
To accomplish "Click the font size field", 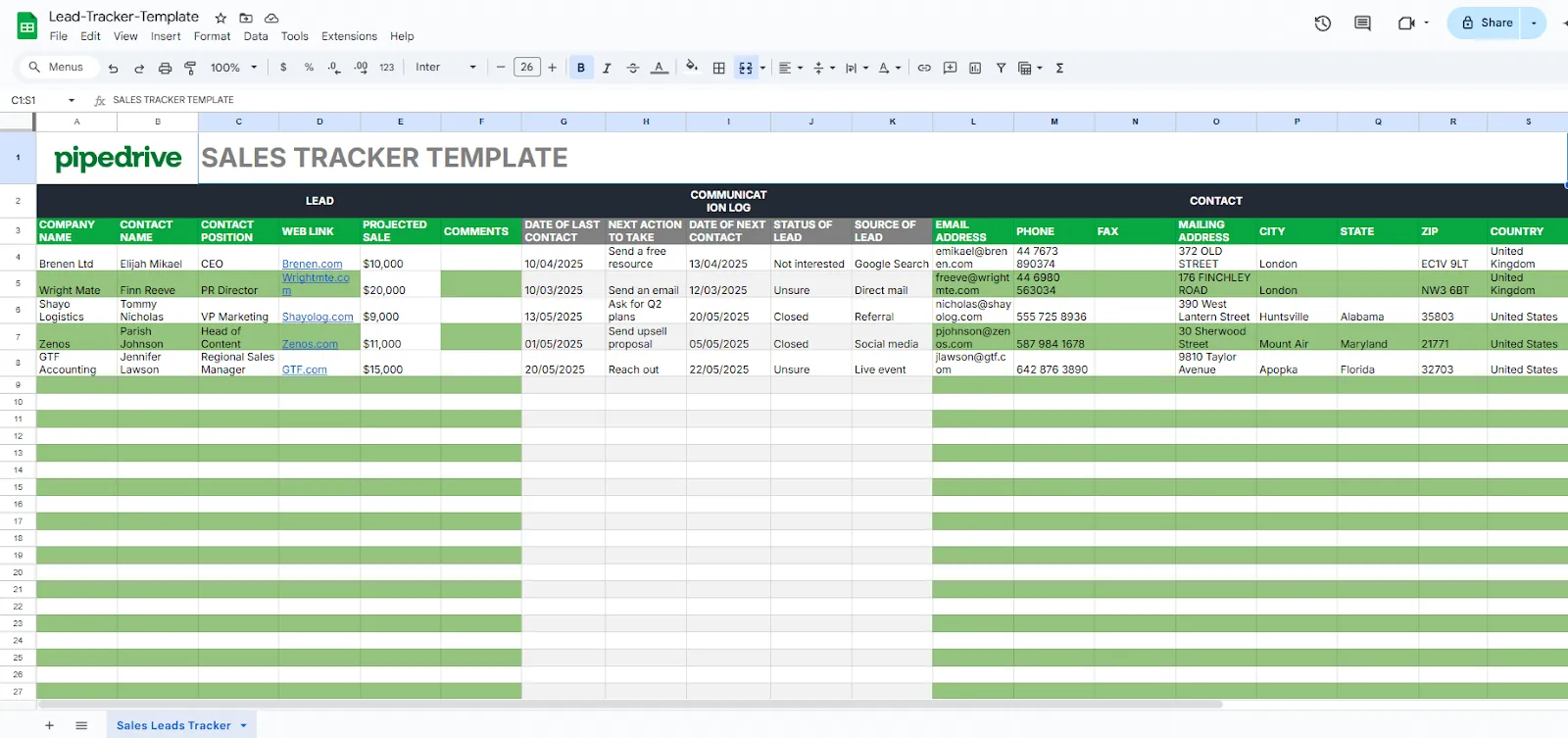I will tap(527, 68).
